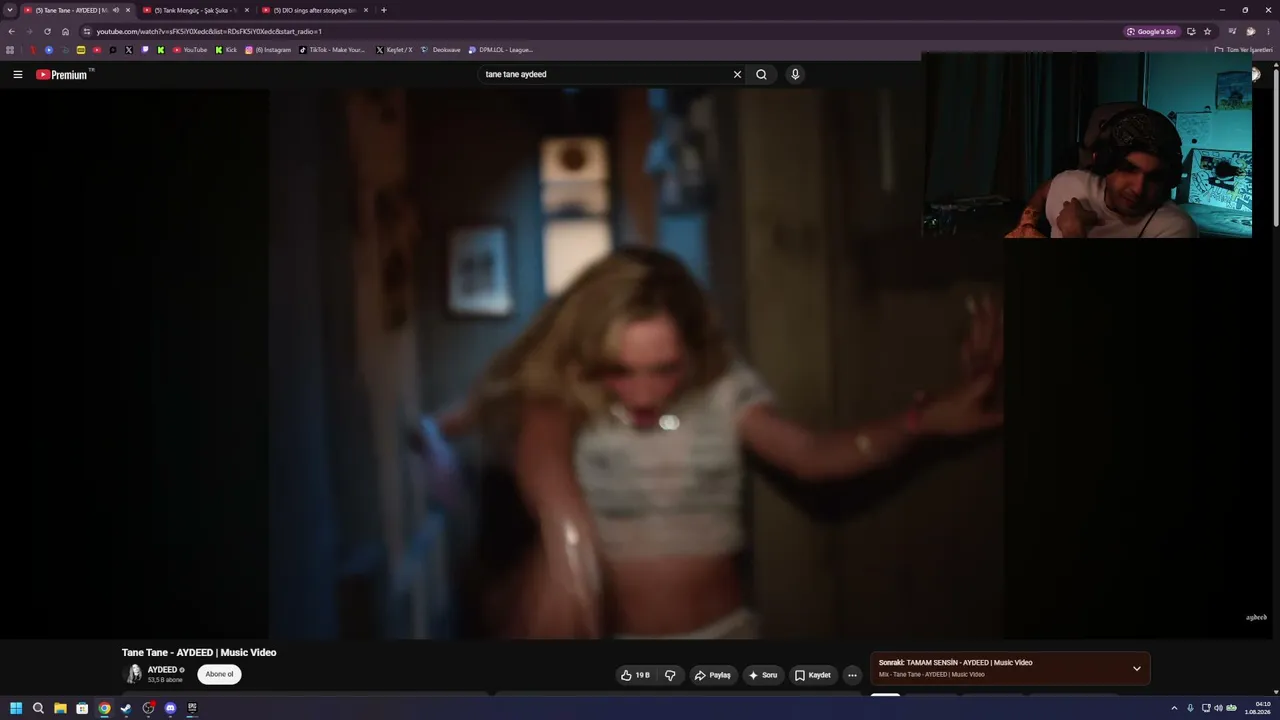
Task: Open Discord from the taskbar
Action: coord(170,708)
